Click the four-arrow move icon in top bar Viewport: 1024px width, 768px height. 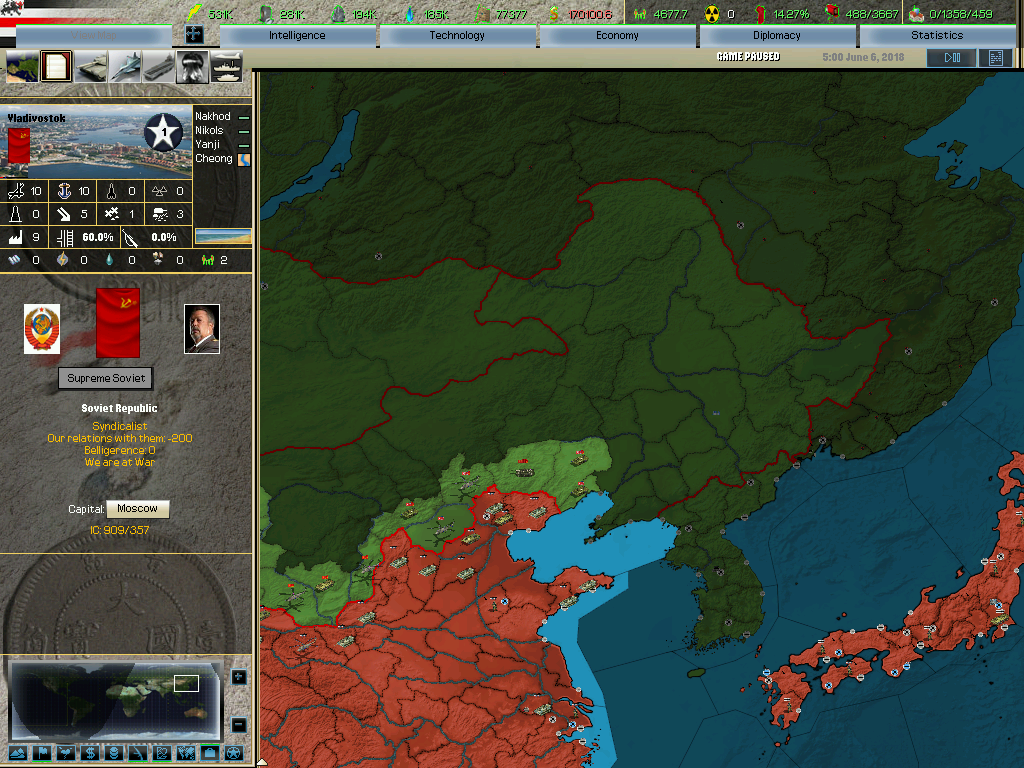click(195, 35)
